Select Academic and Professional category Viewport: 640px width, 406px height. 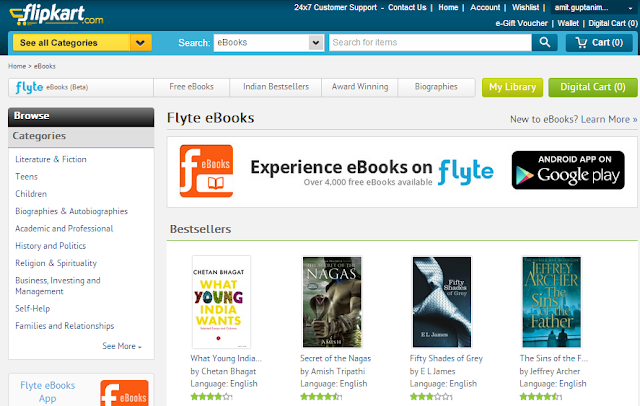(x=64, y=229)
